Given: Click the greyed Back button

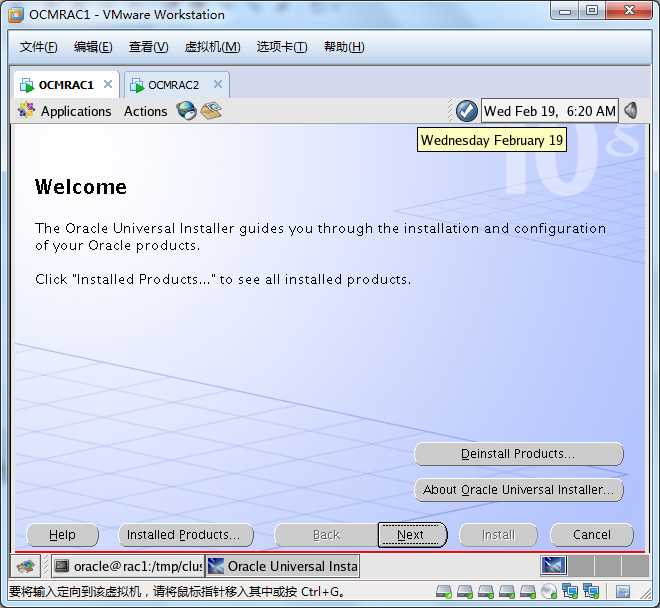Looking at the screenshot, I should [x=326, y=535].
